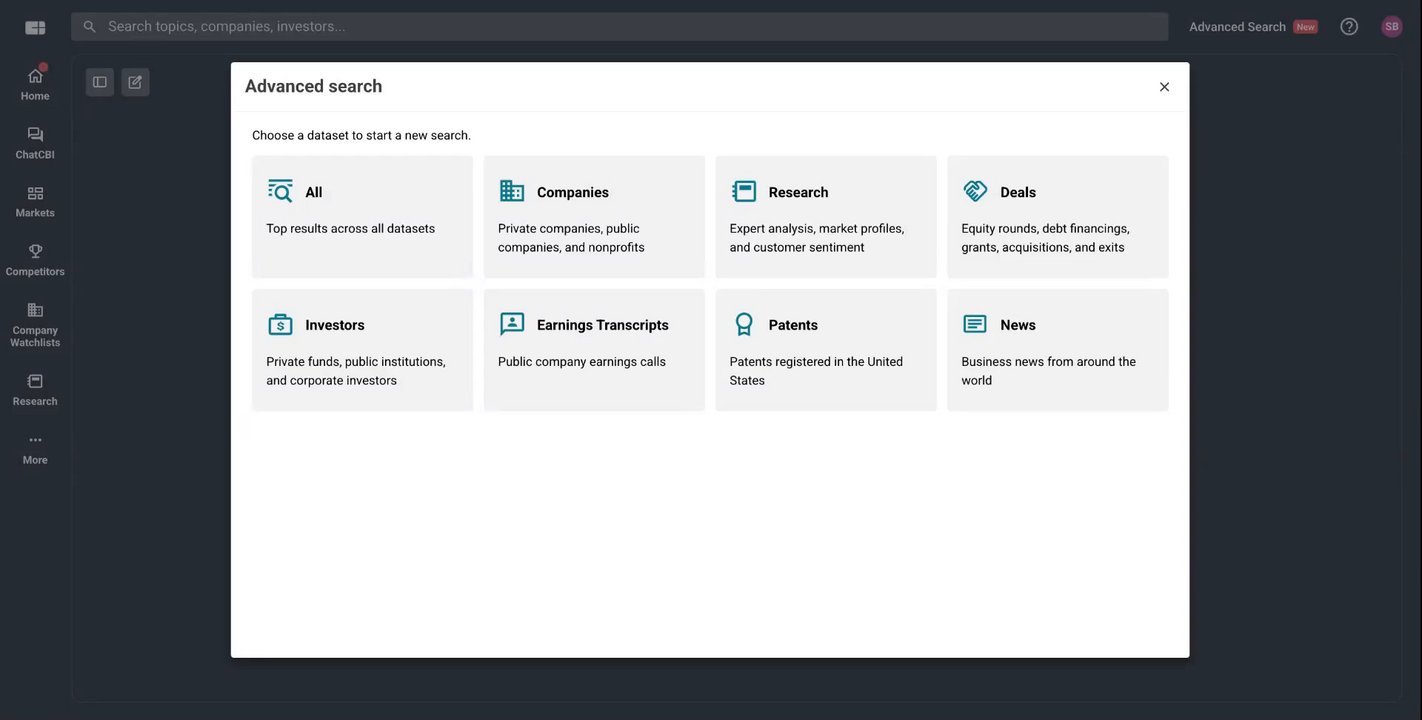The width and height of the screenshot is (1422, 720).
Task: Go to Markets section
Action: coord(35,200)
